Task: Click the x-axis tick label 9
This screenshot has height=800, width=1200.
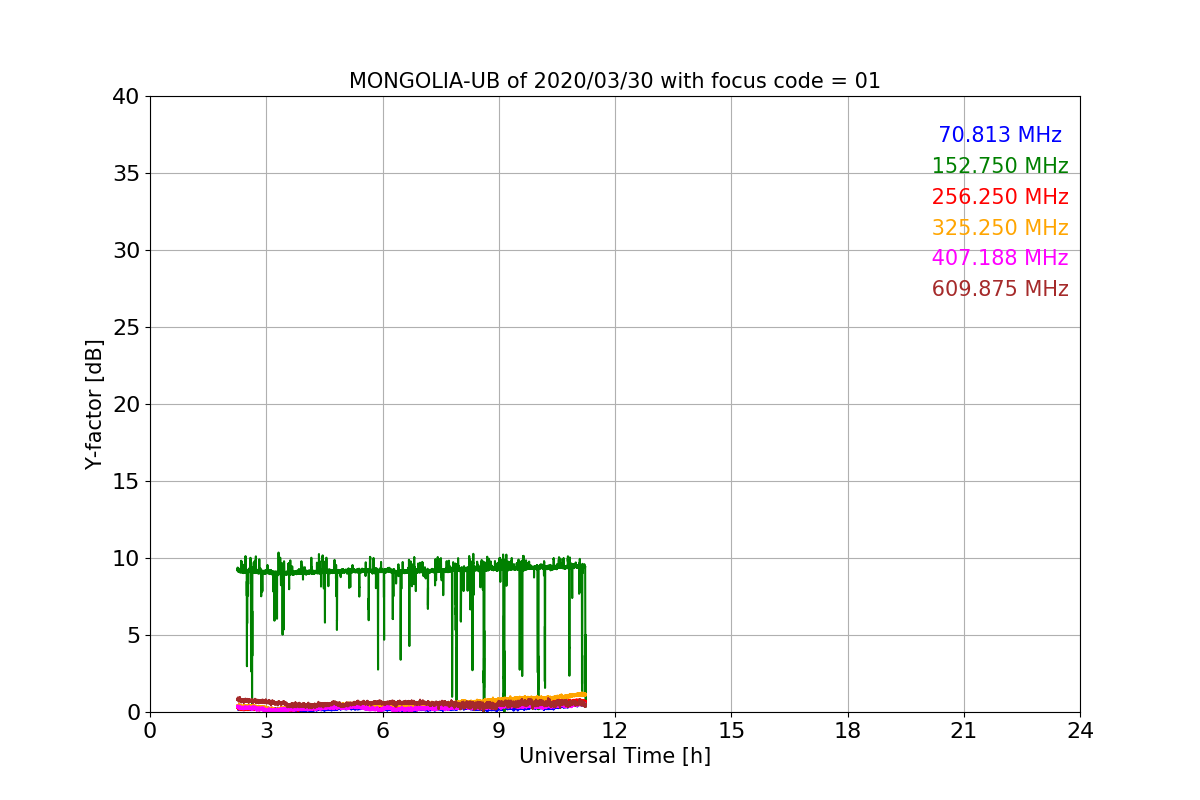Action: pyautogui.click(x=498, y=731)
